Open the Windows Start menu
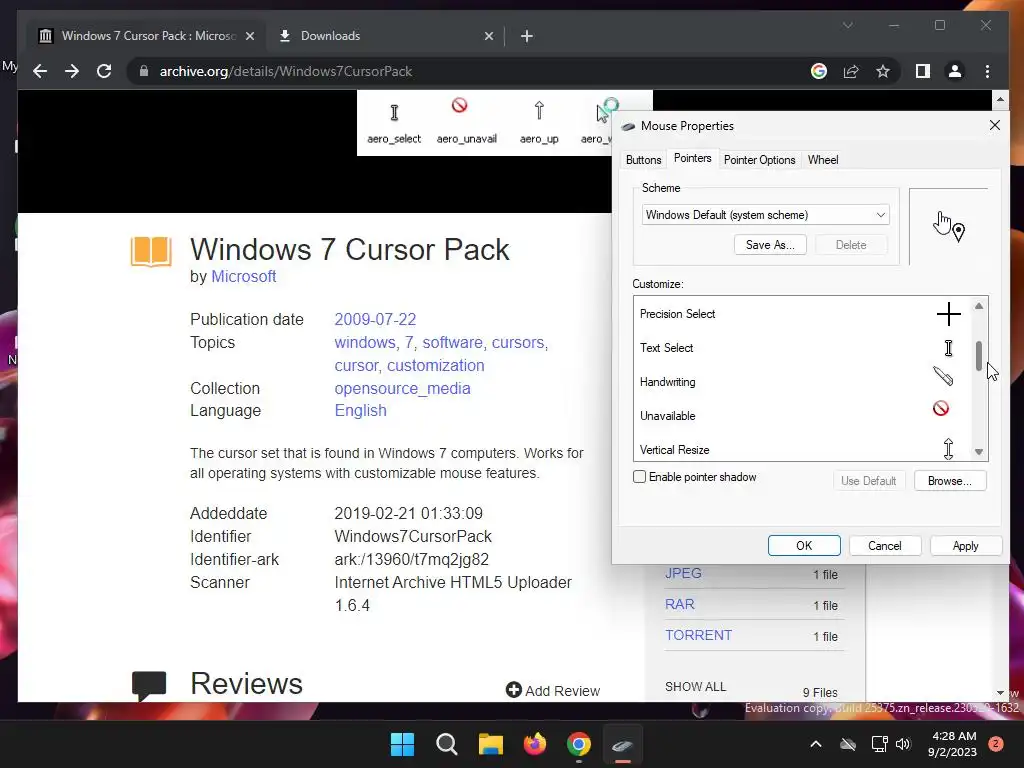1024x768 pixels. [402, 744]
